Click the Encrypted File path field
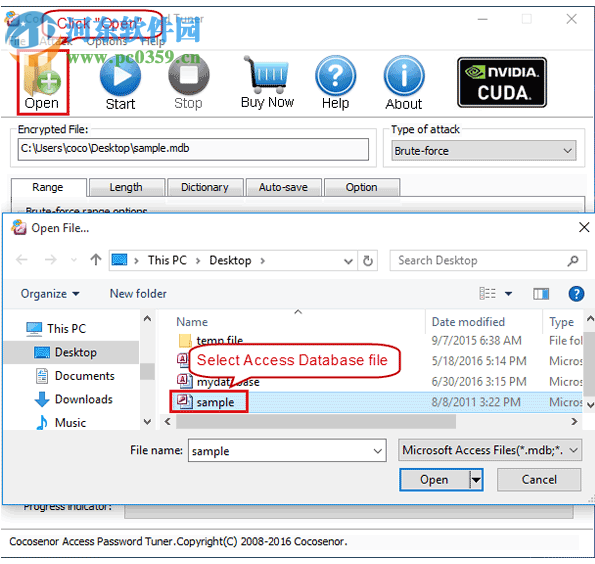This screenshot has height=564, width=595. pyautogui.click(x=193, y=149)
